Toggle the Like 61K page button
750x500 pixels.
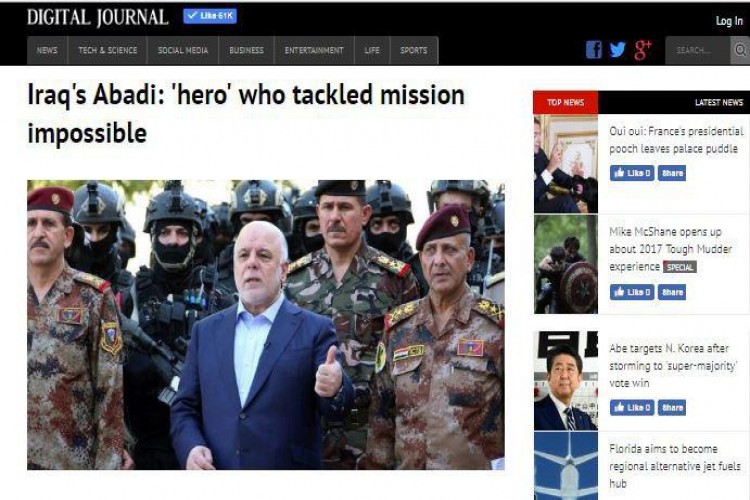(x=210, y=16)
